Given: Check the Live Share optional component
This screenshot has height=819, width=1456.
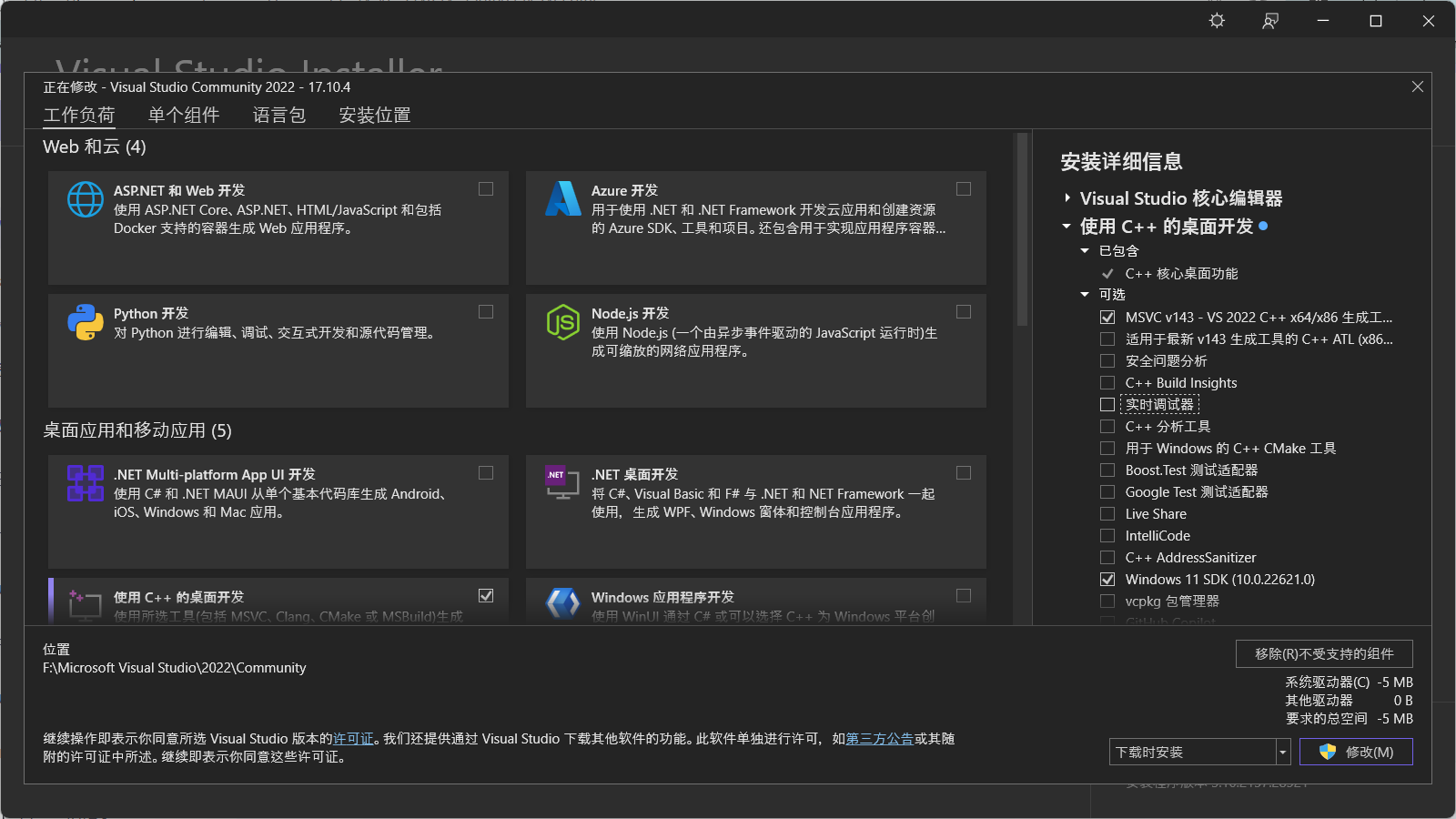Looking at the screenshot, I should point(1107,513).
